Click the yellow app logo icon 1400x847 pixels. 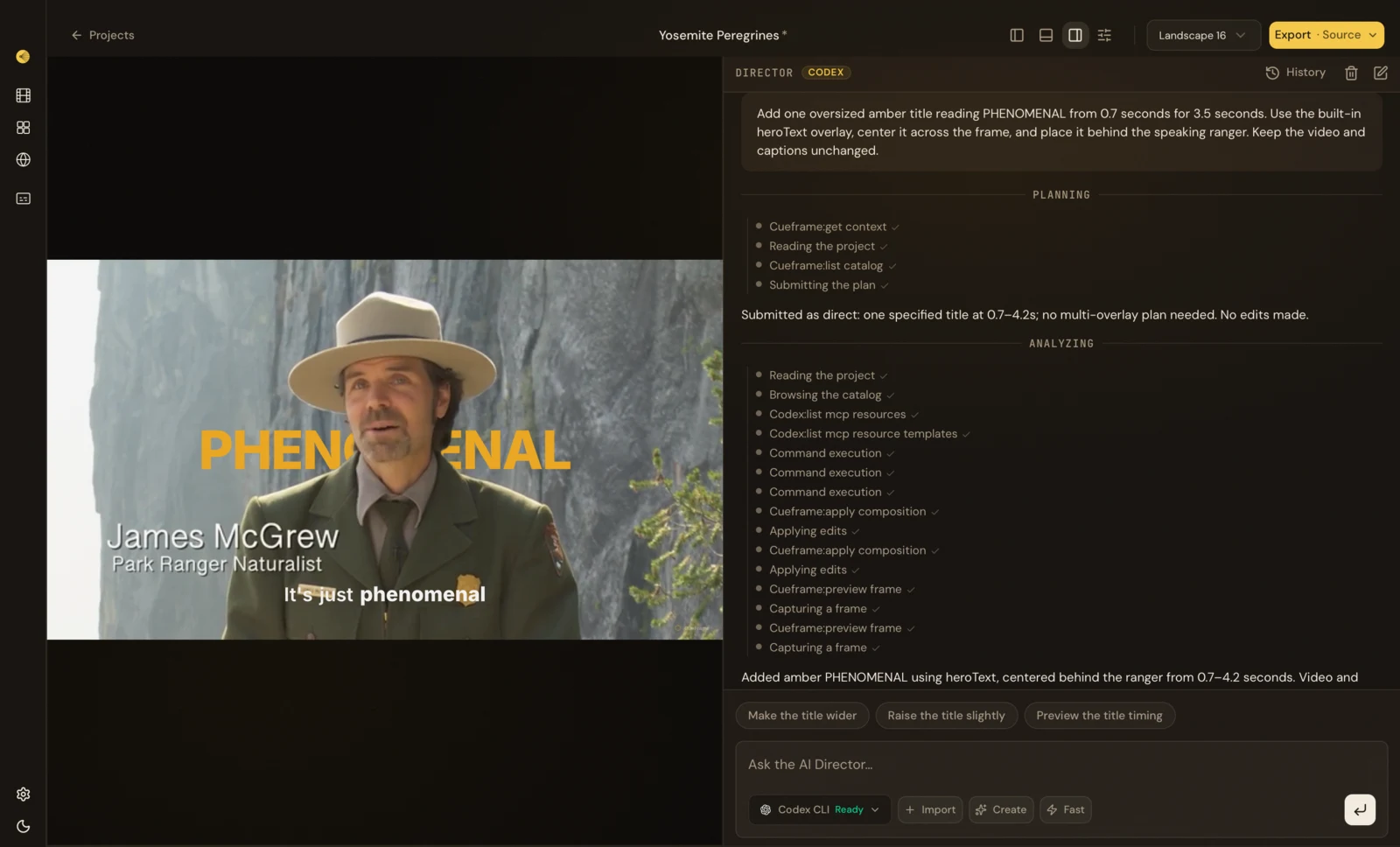click(23, 57)
